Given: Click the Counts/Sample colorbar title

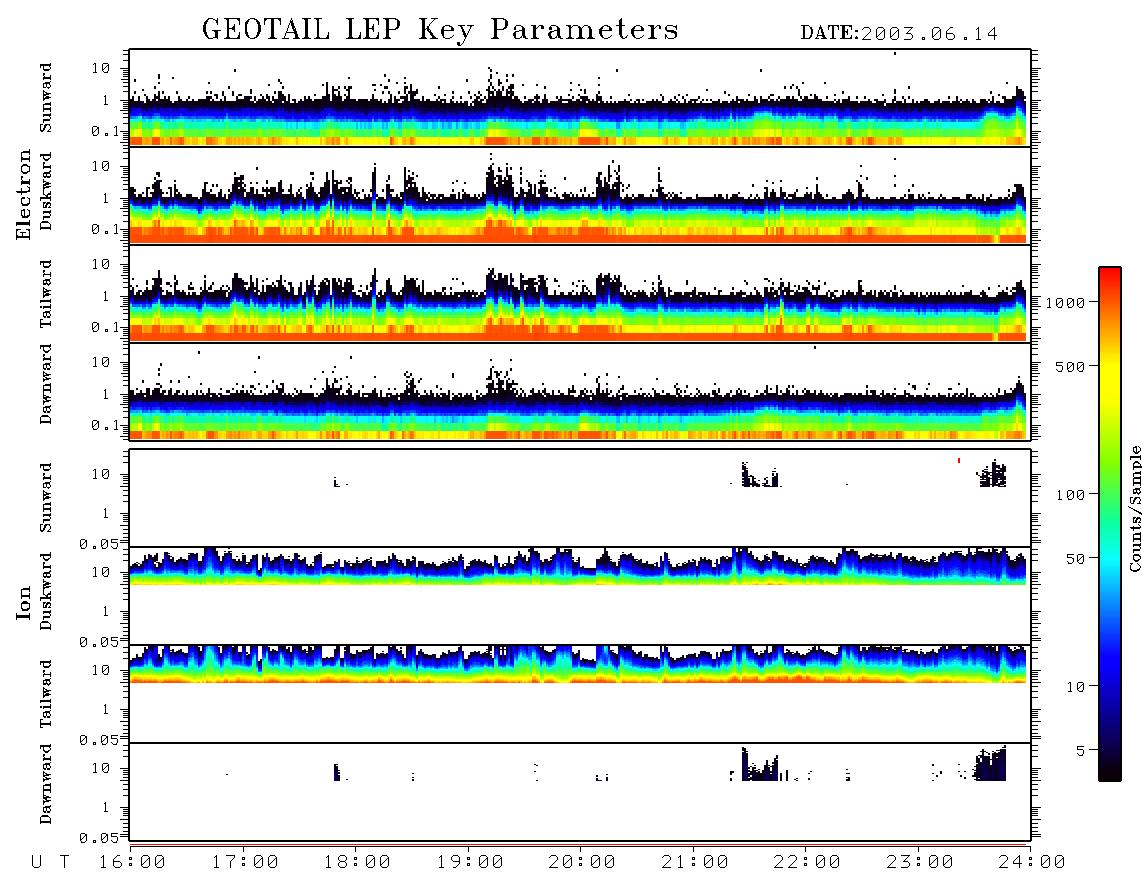Looking at the screenshot, I should coord(1135,508).
